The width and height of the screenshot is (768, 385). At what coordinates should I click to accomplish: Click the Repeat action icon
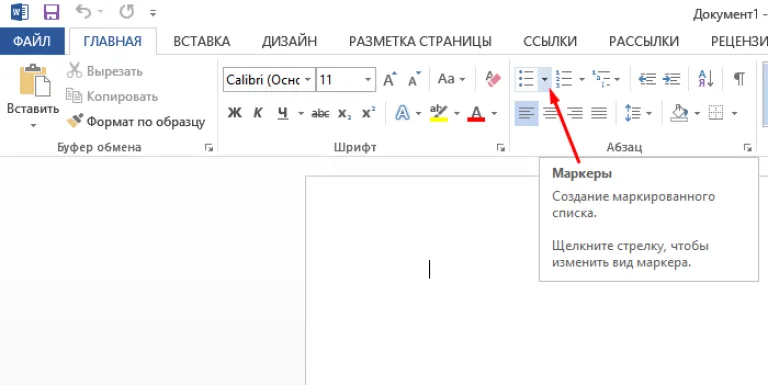[127, 12]
